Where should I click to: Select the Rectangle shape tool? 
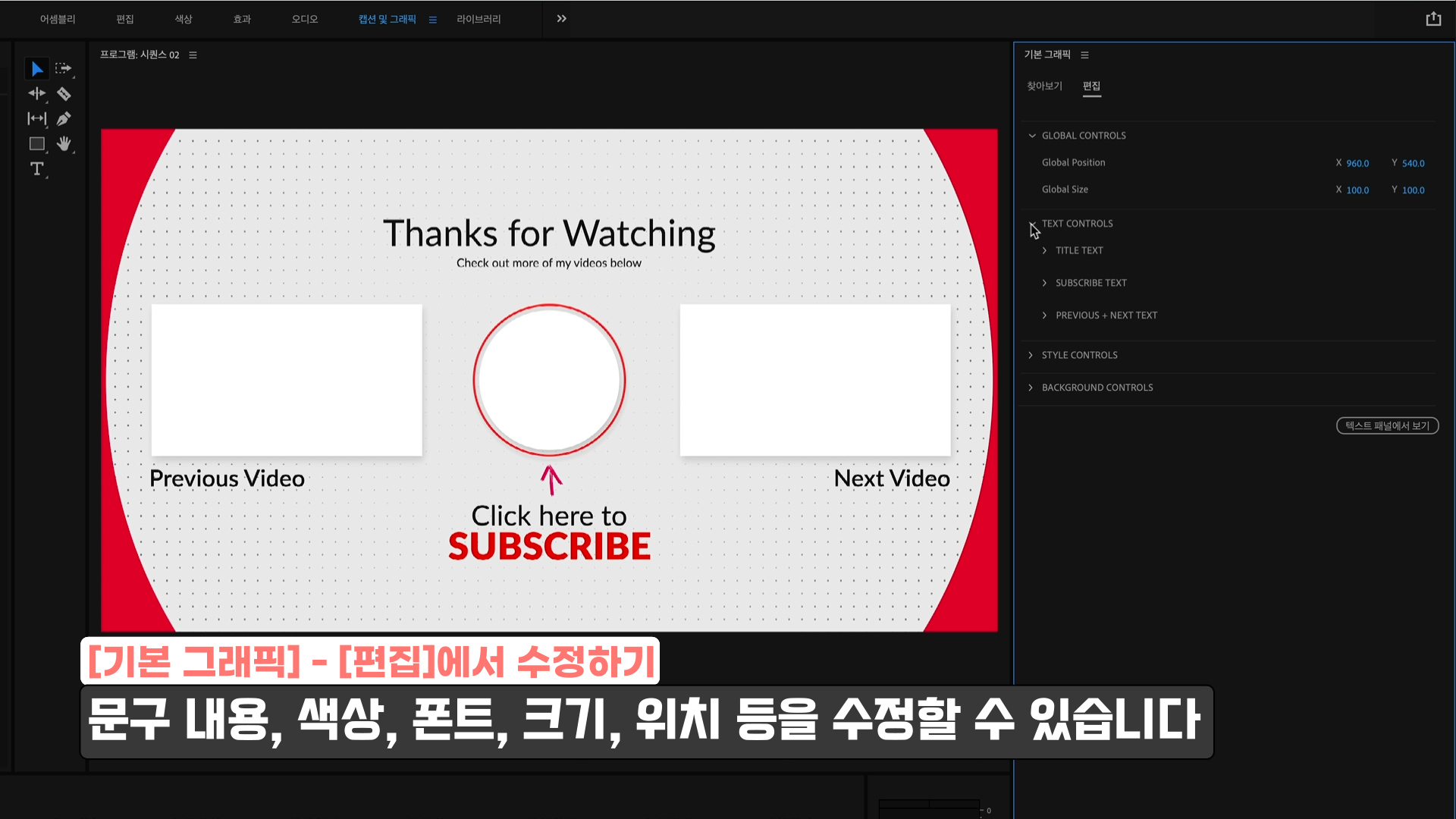pyautogui.click(x=36, y=144)
